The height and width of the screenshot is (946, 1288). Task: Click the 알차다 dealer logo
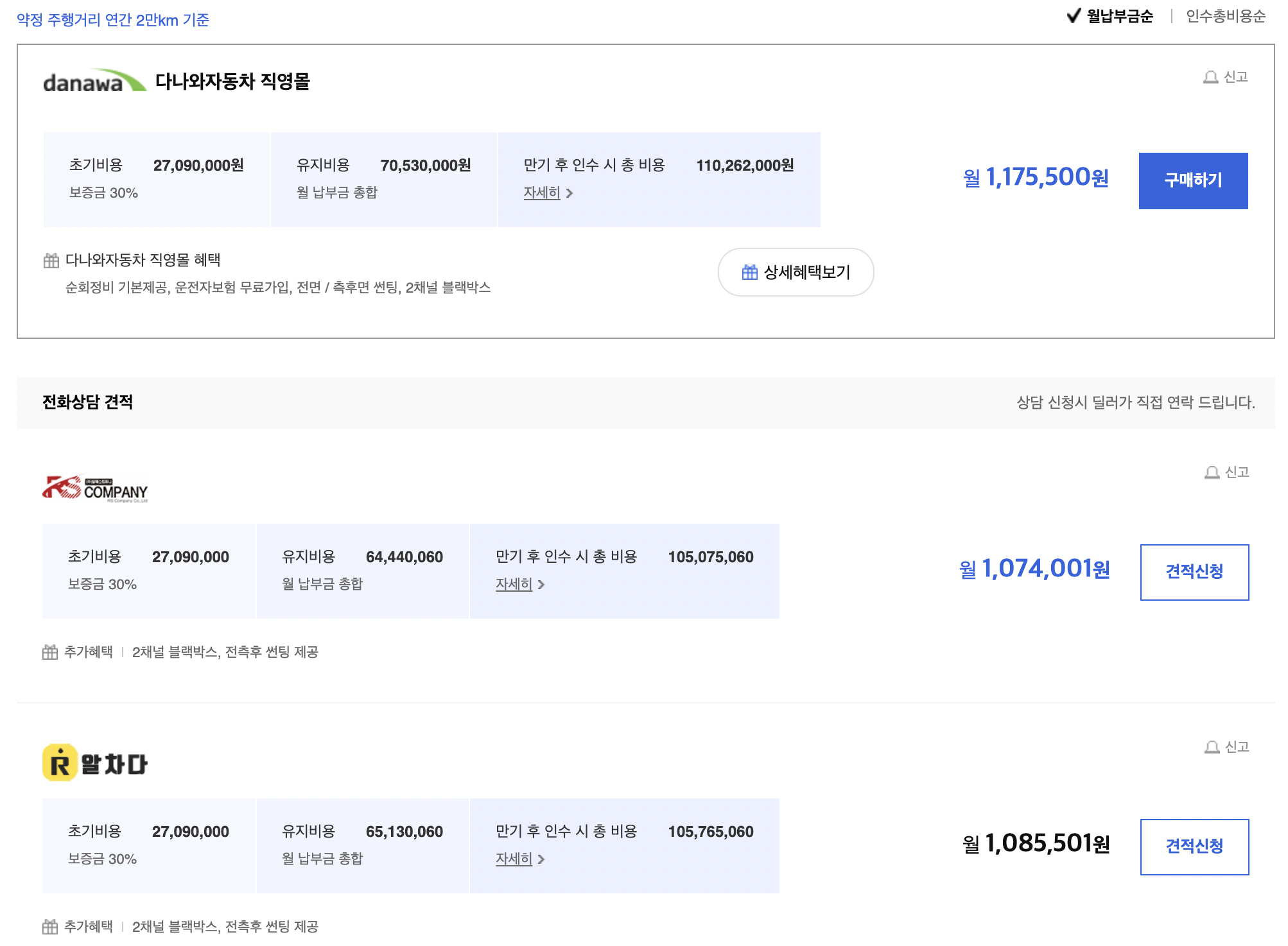point(95,763)
